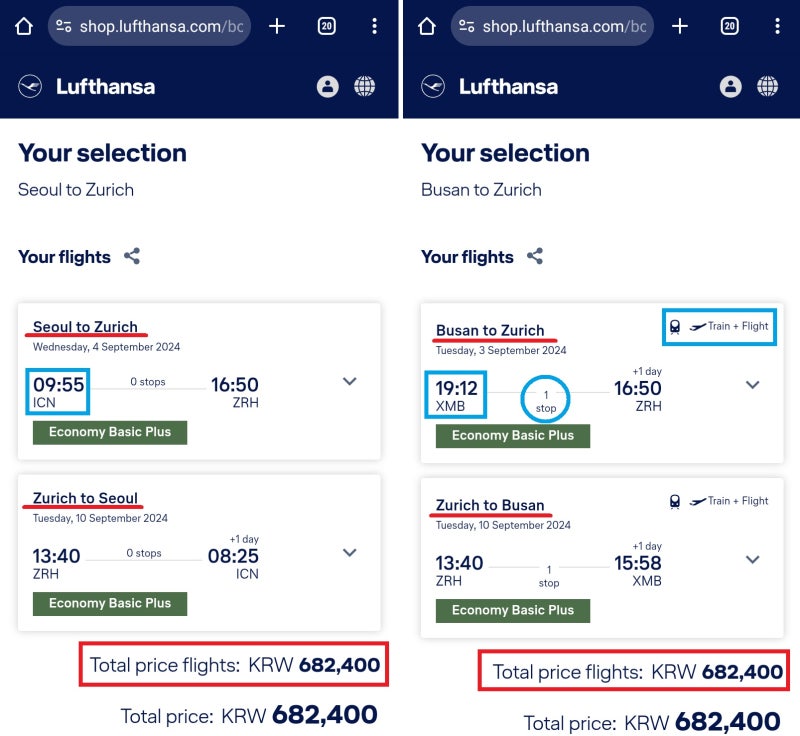Click the 1 stop indicator for Busan to Zurich

(546, 401)
